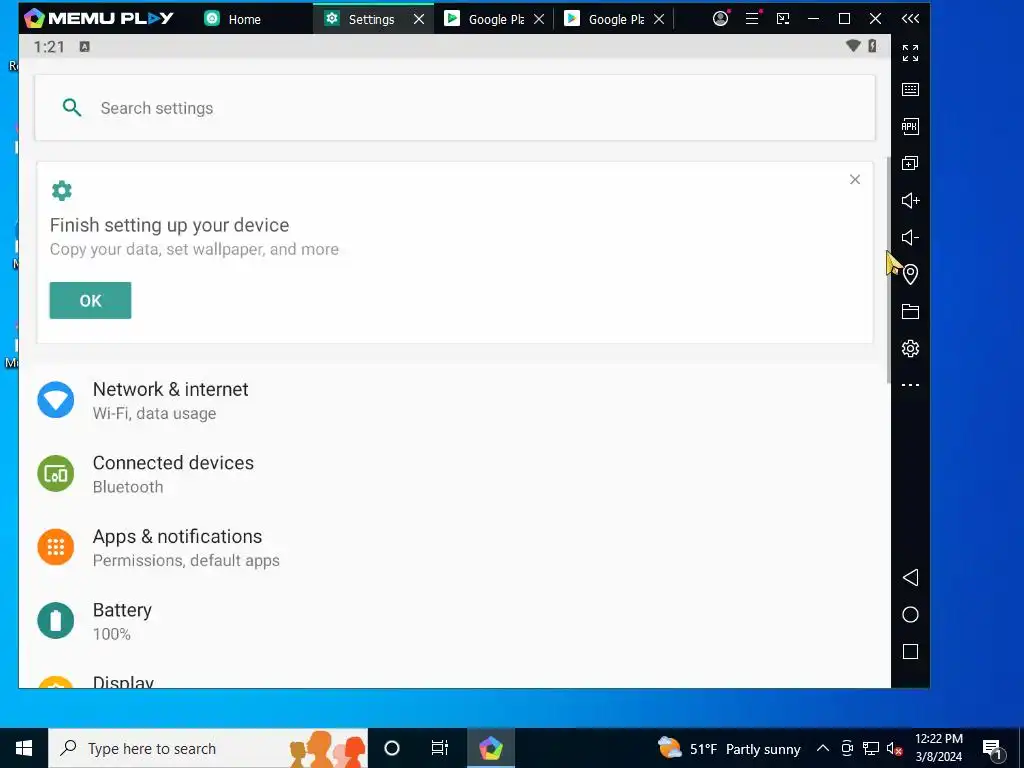Open the key mapping keyboard icon
The image size is (1024, 768).
pyautogui.click(x=910, y=89)
